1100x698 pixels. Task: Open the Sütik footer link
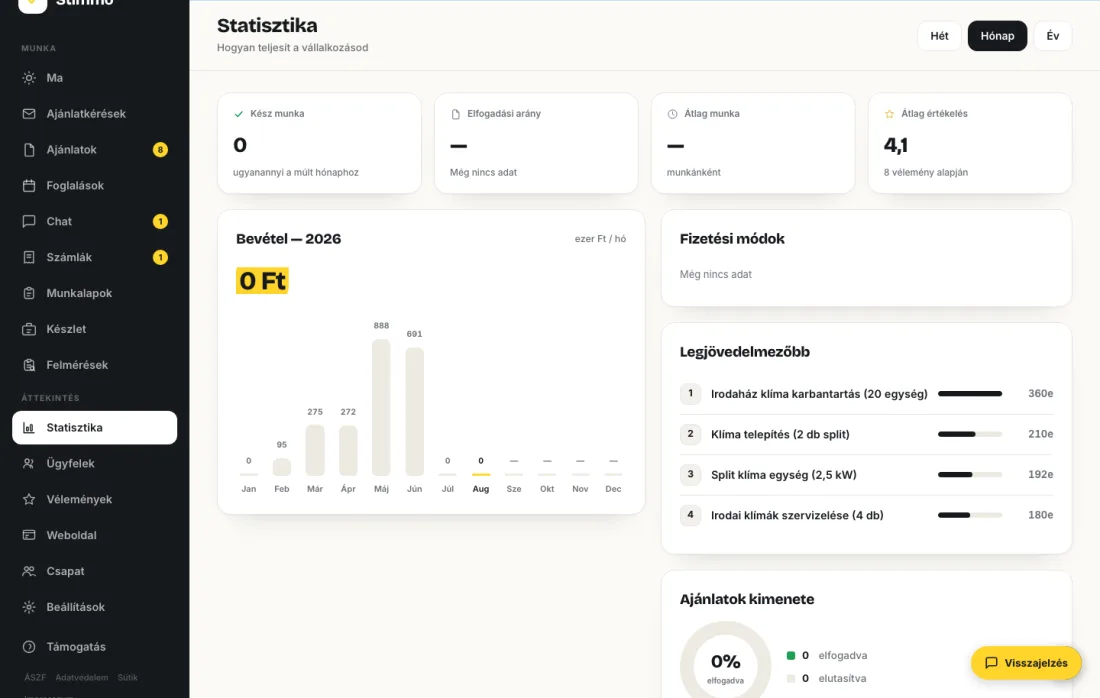[127, 678]
